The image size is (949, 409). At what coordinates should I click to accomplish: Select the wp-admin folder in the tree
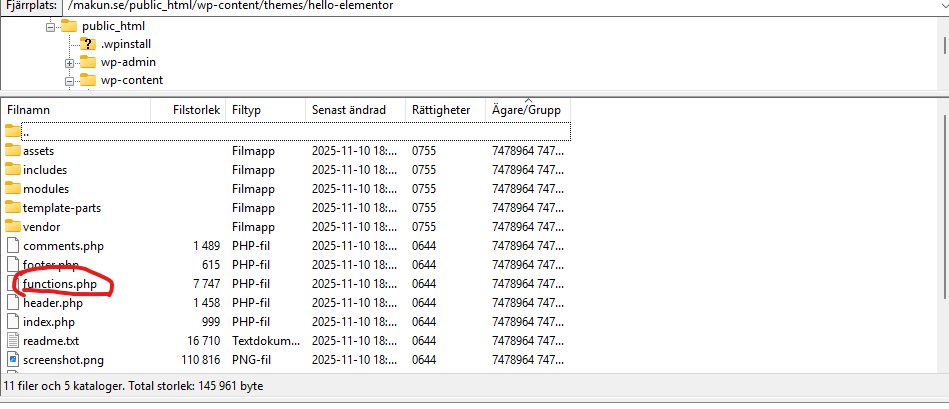(x=127, y=62)
